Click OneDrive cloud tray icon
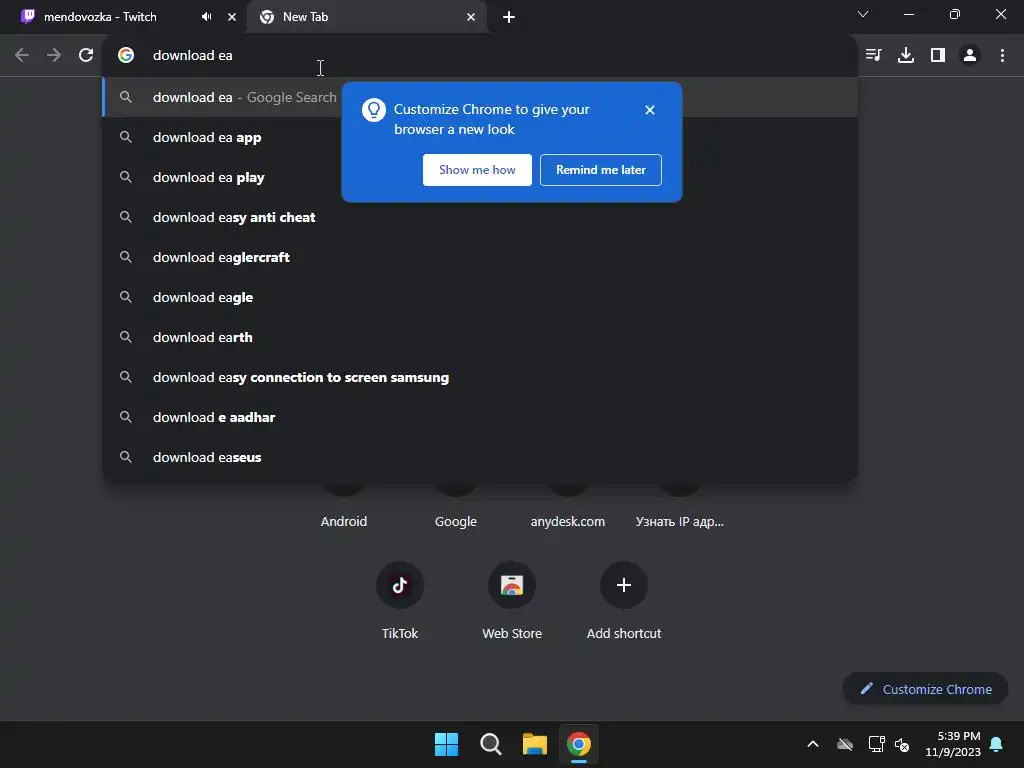The image size is (1024, 768). 845,744
